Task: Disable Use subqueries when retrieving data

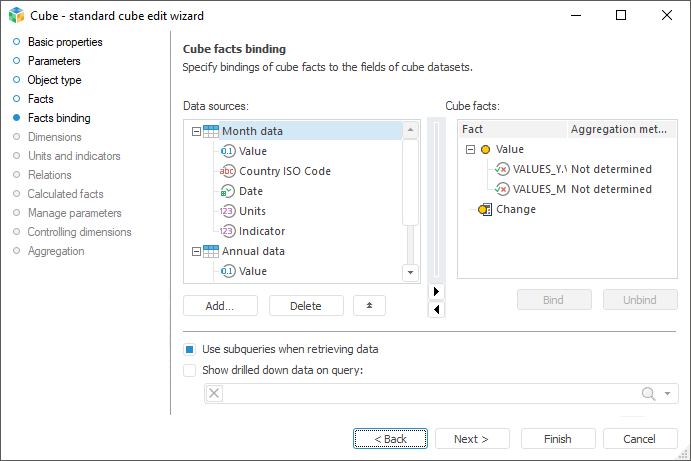Action: [190, 349]
